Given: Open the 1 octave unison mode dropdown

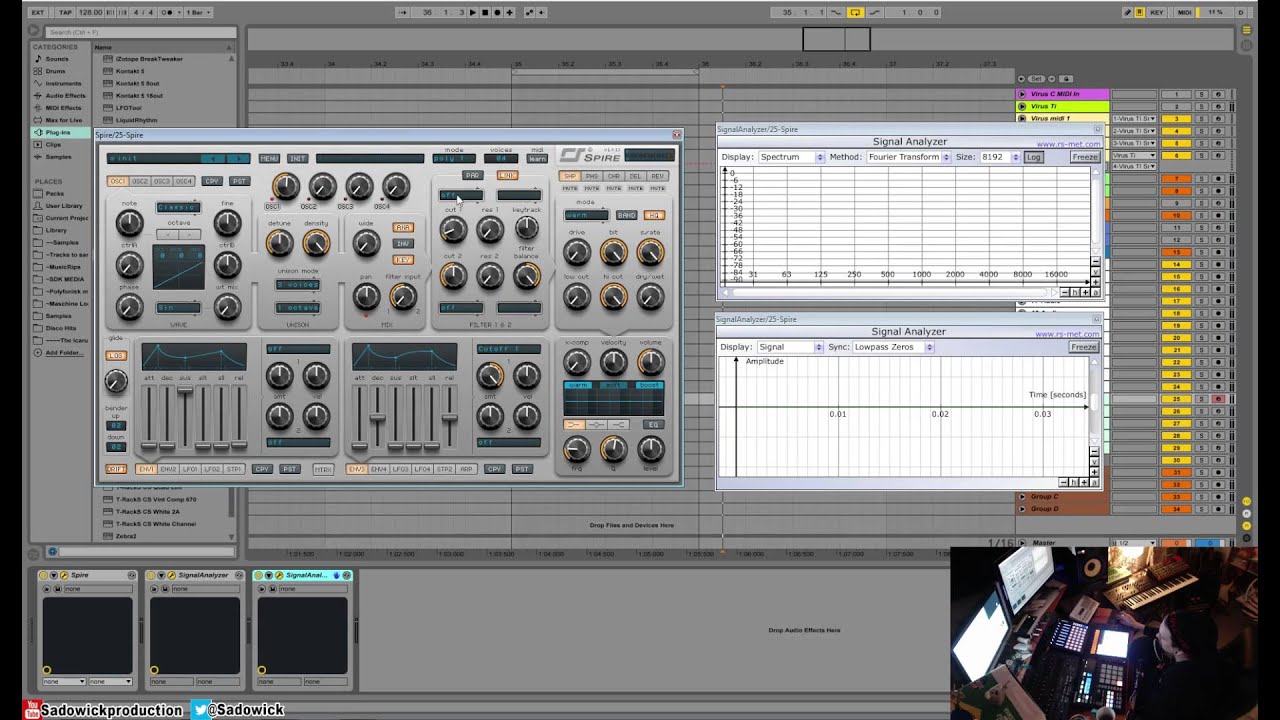Looking at the screenshot, I should point(298,307).
